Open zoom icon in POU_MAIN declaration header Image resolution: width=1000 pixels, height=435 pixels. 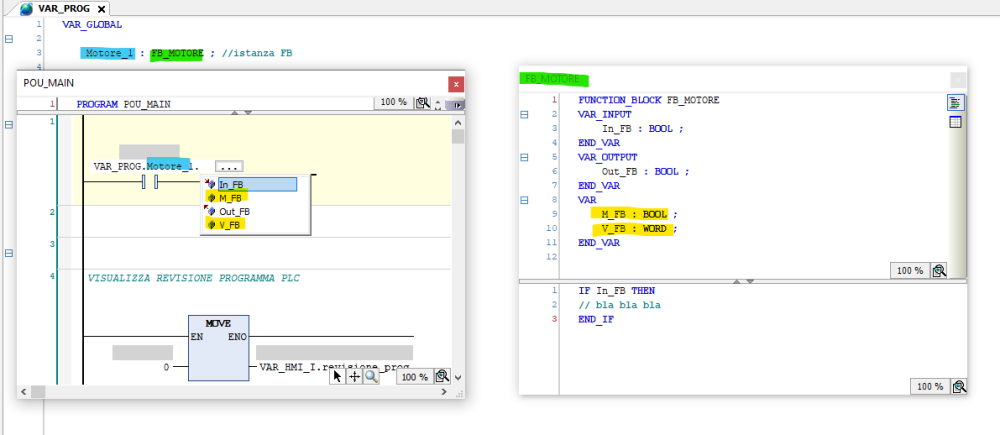(423, 103)
